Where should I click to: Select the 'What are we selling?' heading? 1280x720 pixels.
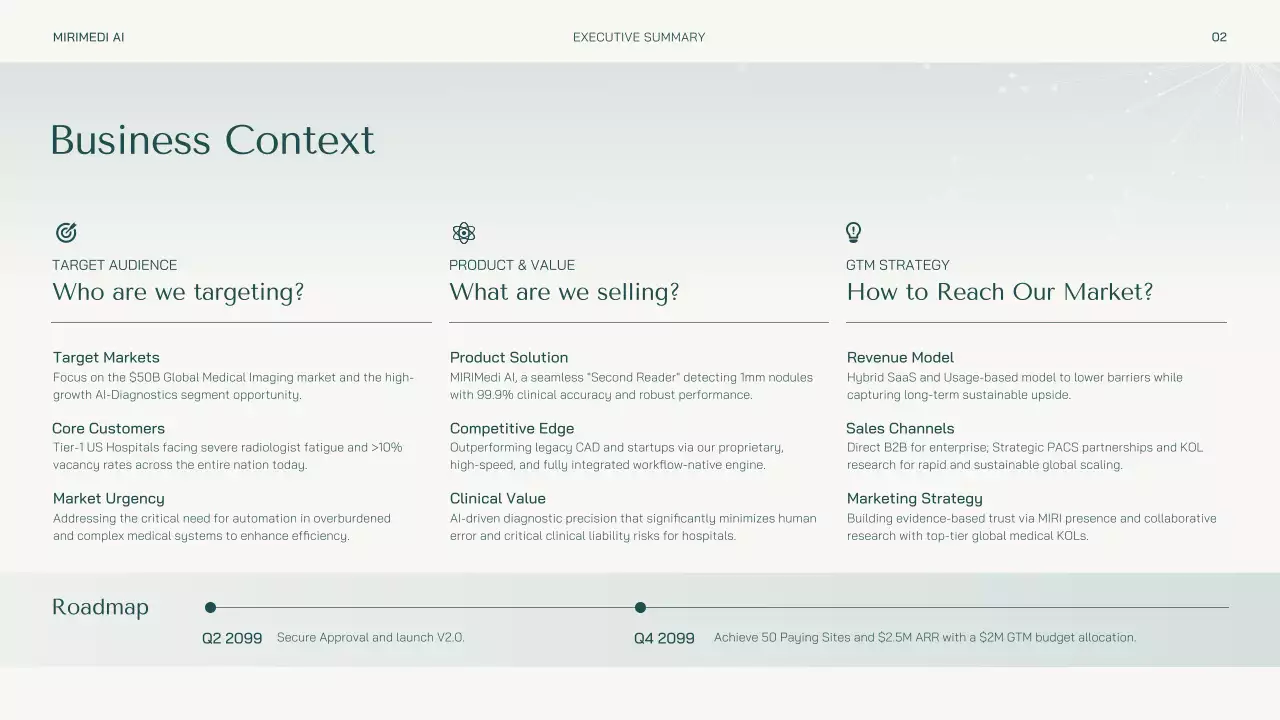[564, 292]
